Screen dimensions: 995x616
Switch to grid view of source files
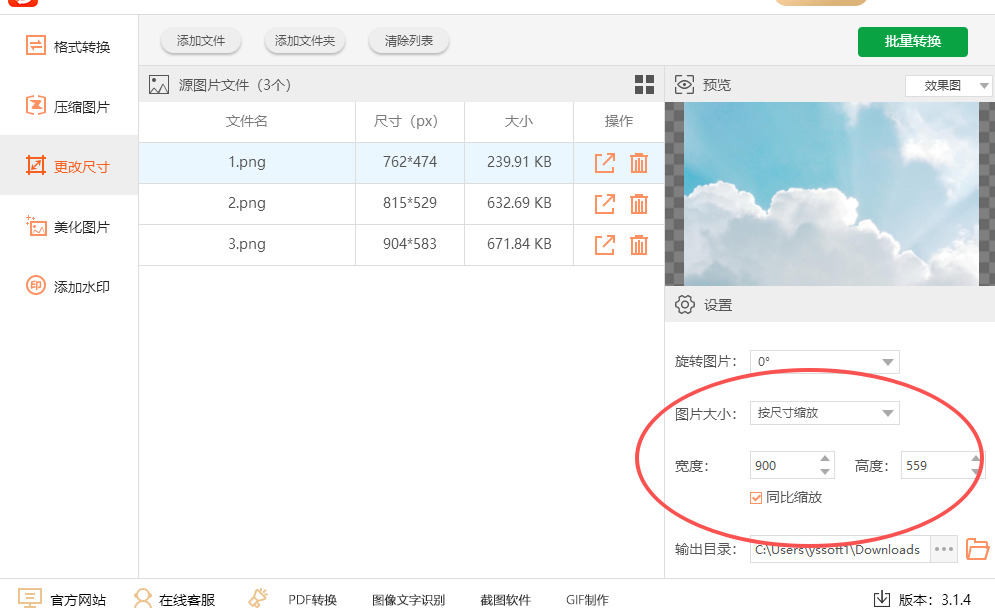tap(645, 85)
